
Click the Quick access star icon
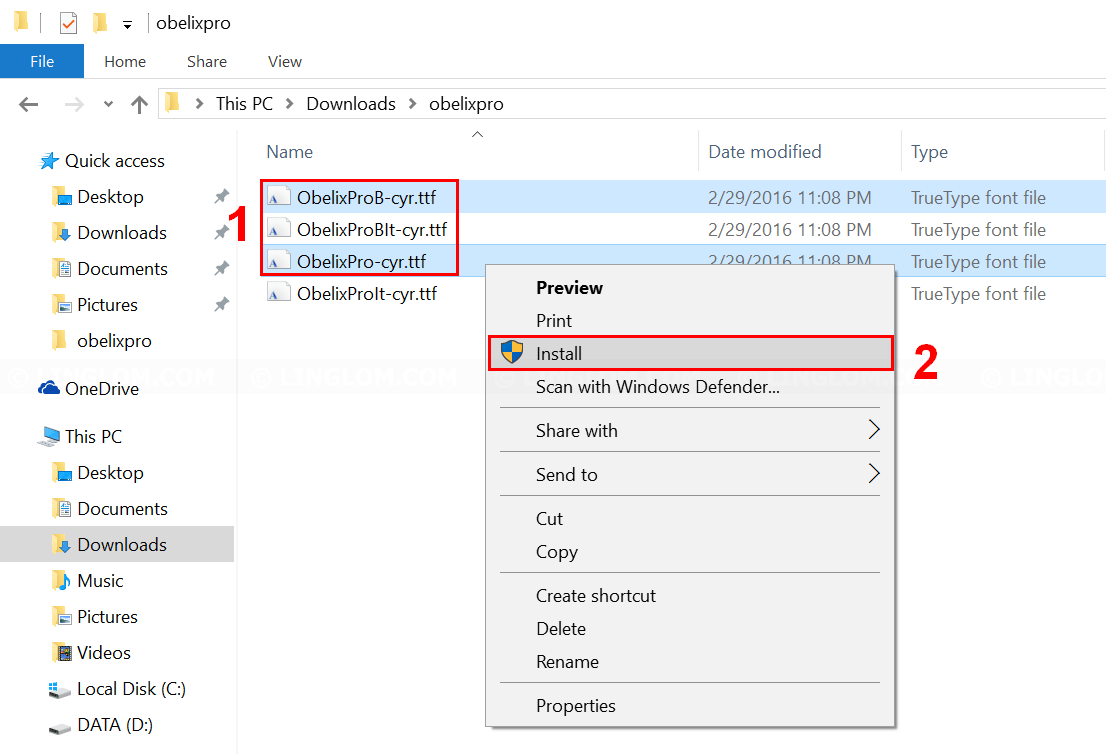(x=49, y=161)
